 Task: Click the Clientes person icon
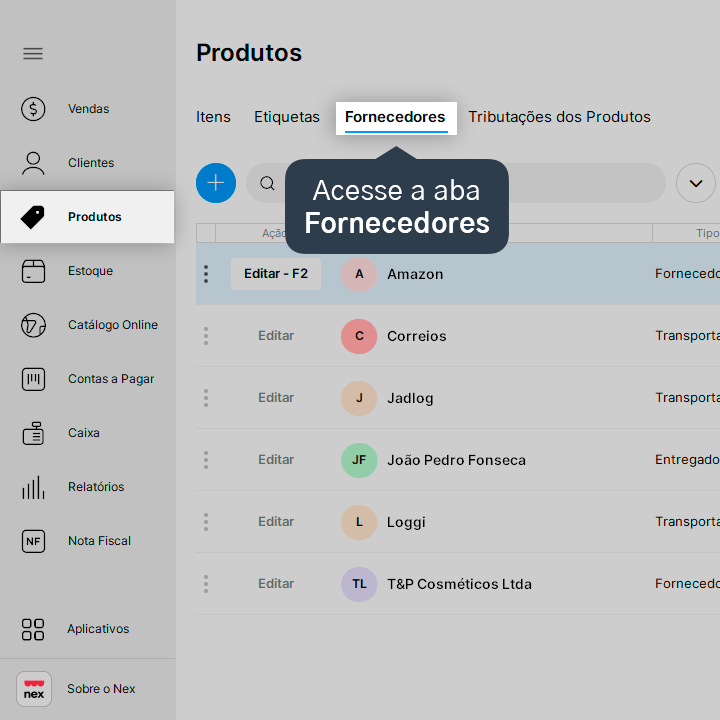(x=33, y=163)
